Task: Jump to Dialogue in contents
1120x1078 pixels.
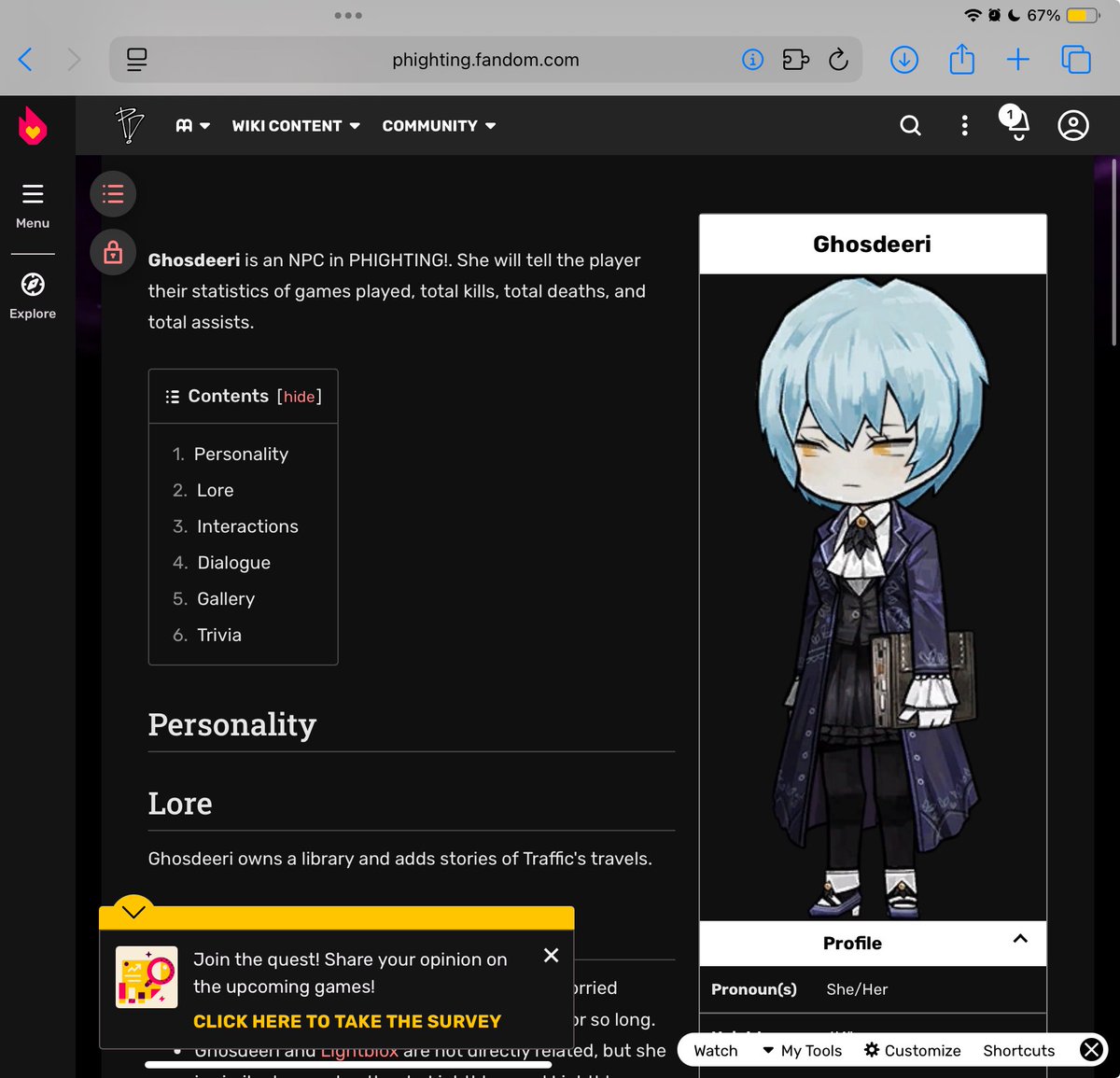Action: pos(233,563)
